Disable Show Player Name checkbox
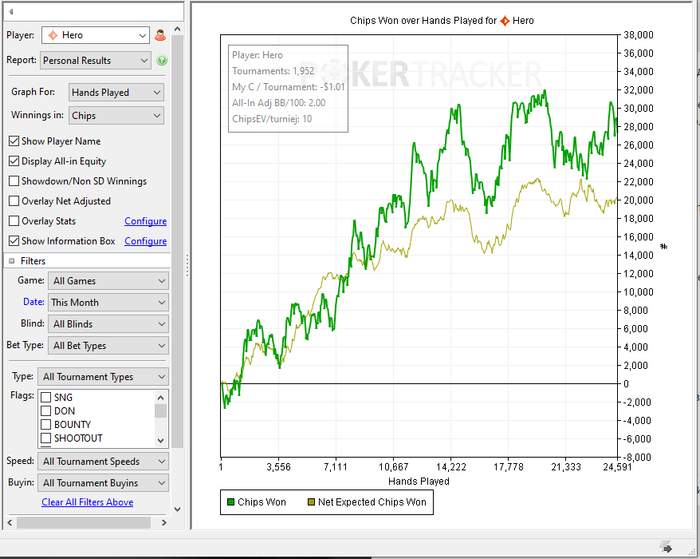The image size is (700, 559). click(x=14, y=141)
